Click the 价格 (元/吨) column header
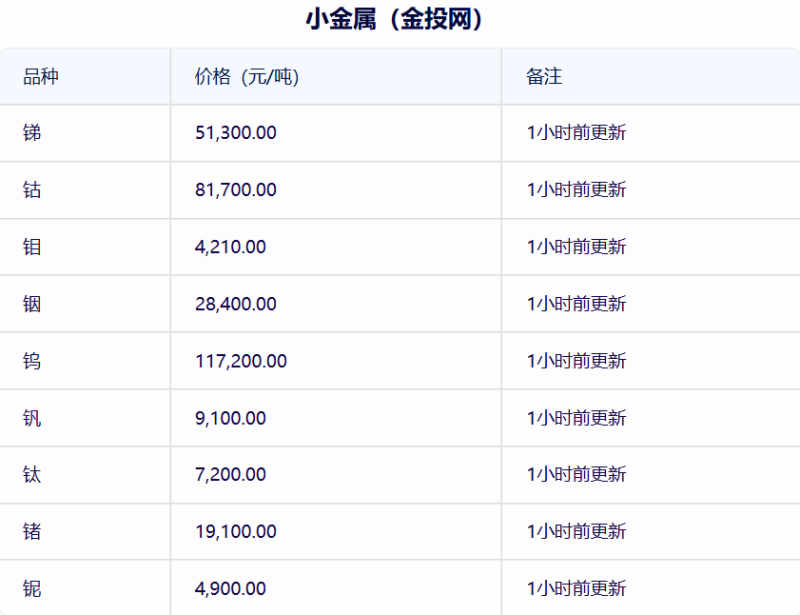 (x=247, y=77)
